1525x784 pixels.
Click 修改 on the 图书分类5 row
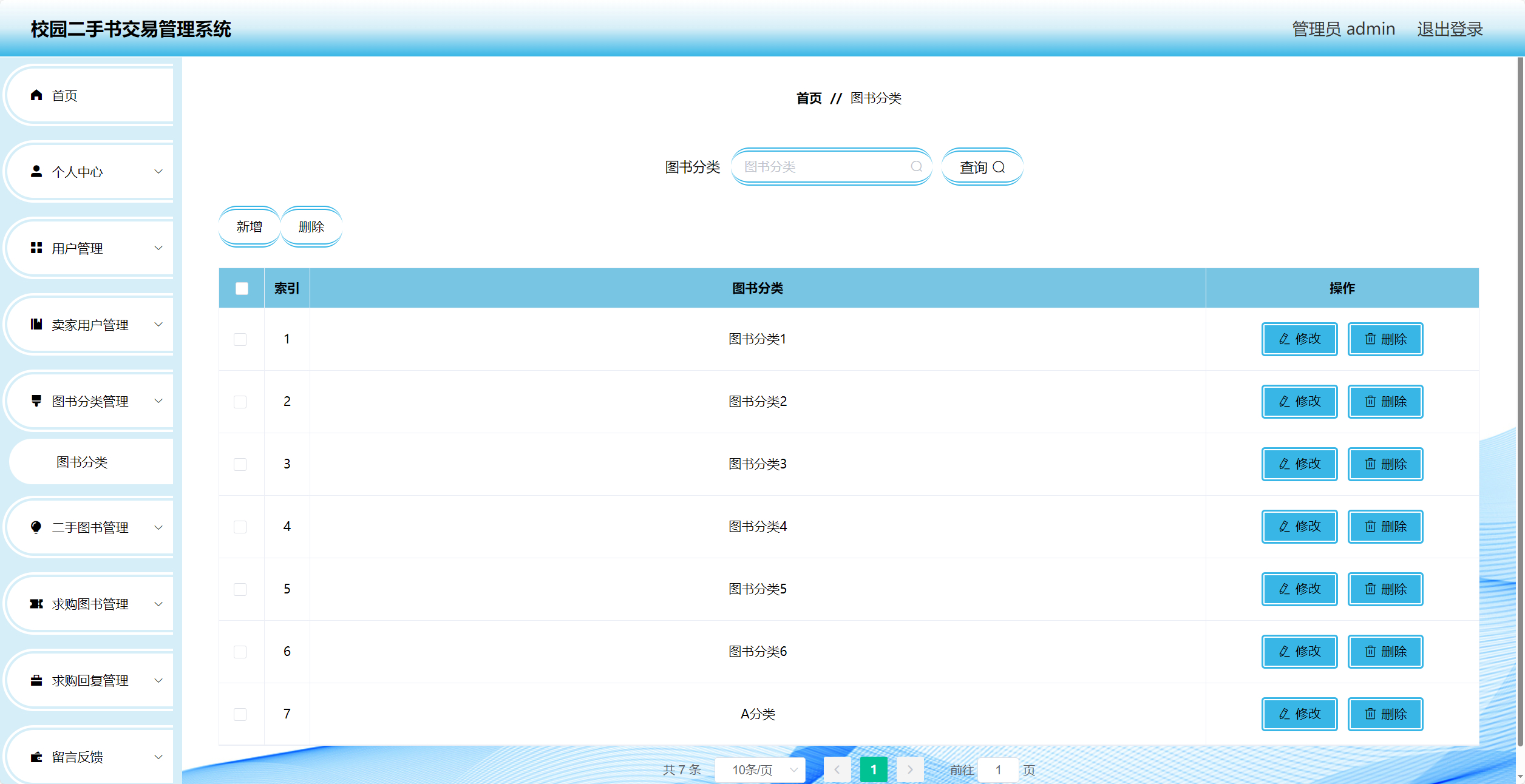click(x=1299, y=589)
